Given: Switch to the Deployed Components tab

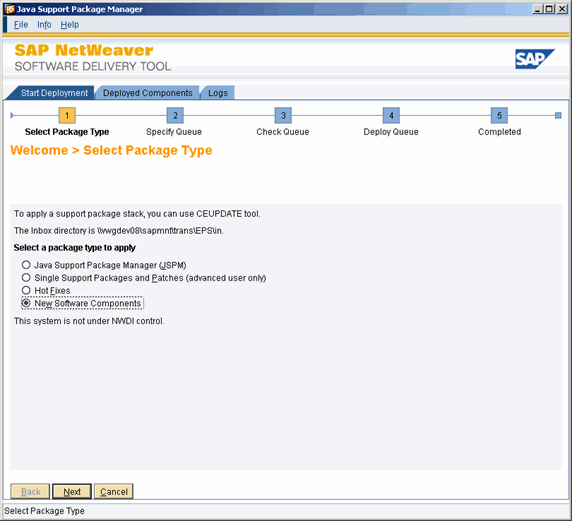Looking at the screenshot, I should coord(147,93).
